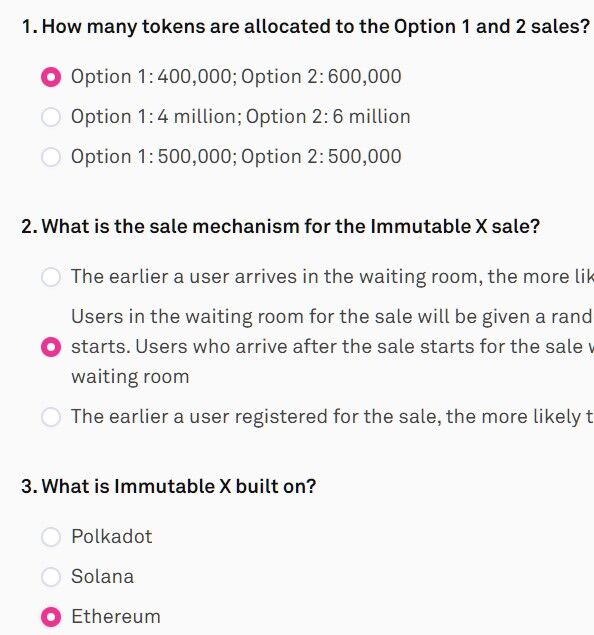Select the radio for 400,000 and 600,000 tokens
The width and height of the screenshot is (594, 635).
[51, 77]
